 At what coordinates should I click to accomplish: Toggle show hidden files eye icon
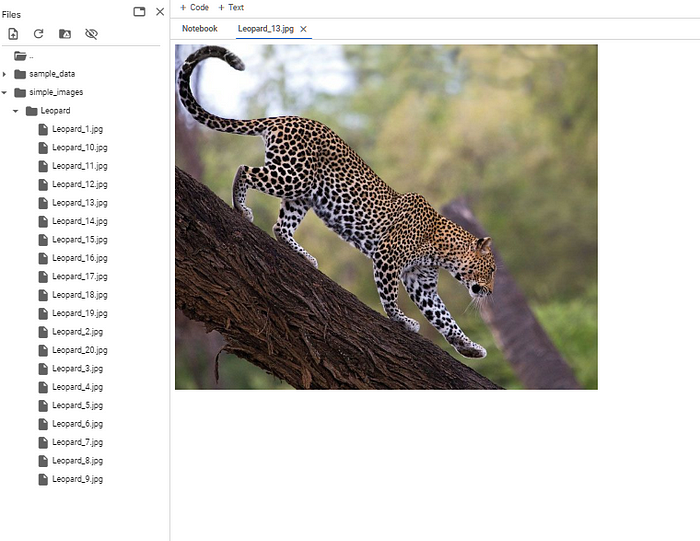(x=91, y=34)
